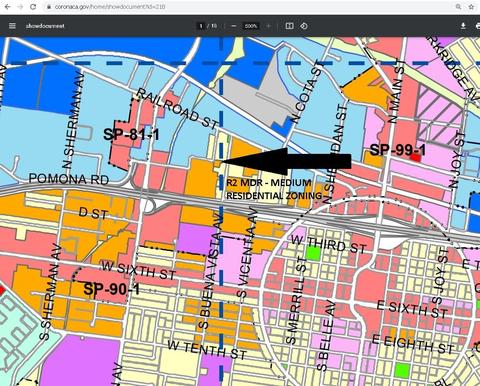Viewport: 480px width, 386px height.
Task: Download the PDF document
Action: pos(463,26)
